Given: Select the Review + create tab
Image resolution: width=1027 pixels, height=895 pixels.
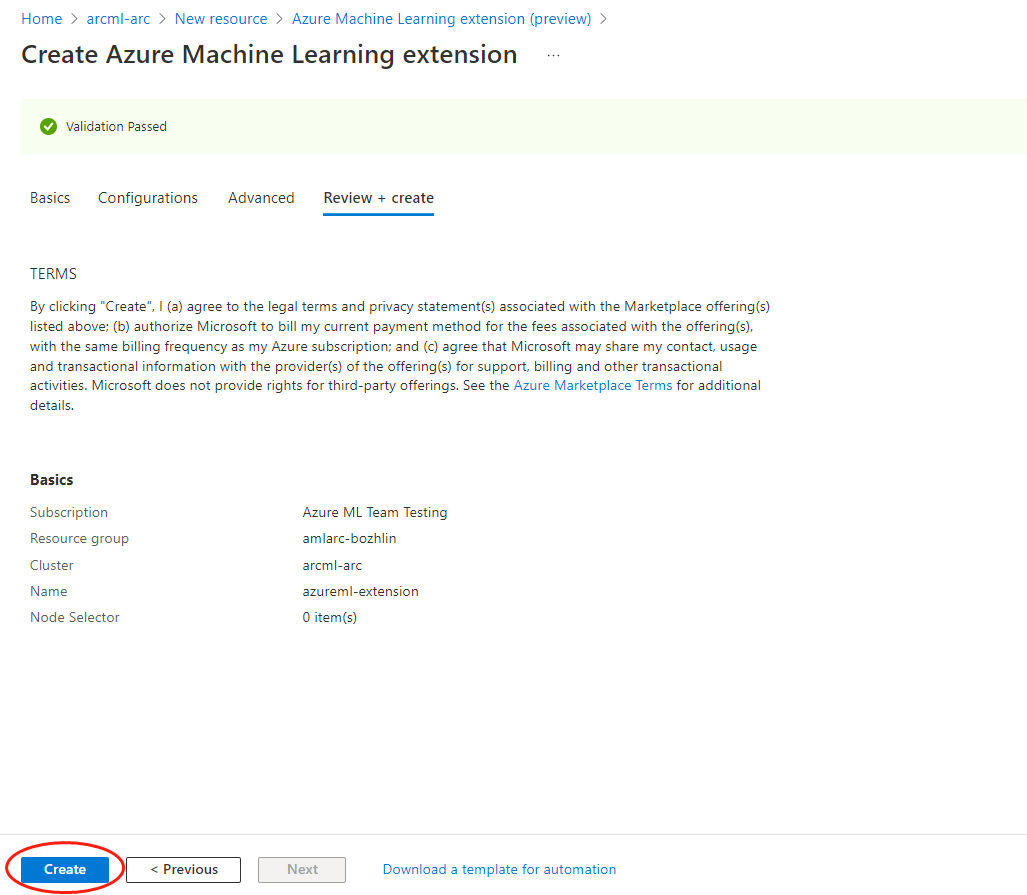Looking at the screenshot, I should coord(378,197).
